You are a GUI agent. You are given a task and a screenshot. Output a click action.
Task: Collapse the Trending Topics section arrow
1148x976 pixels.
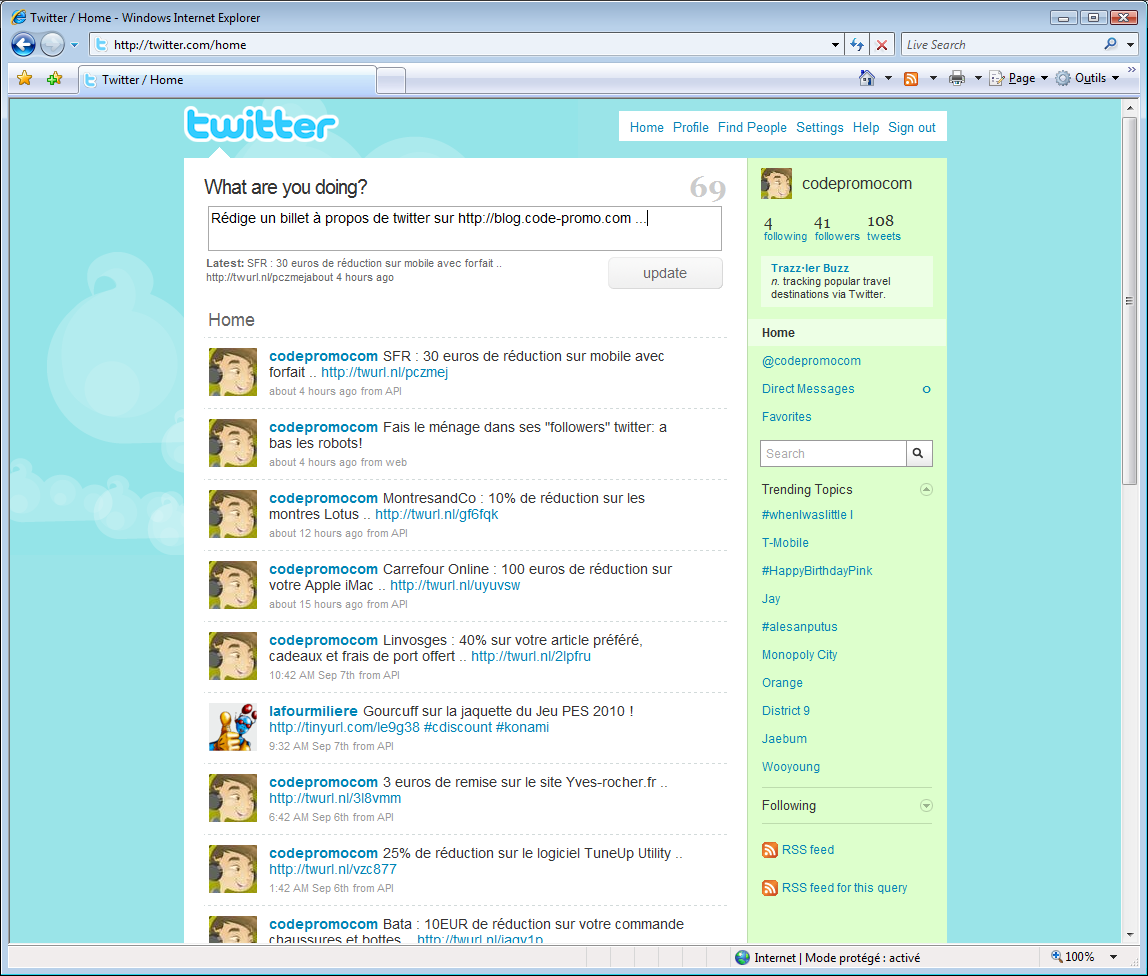926,489
